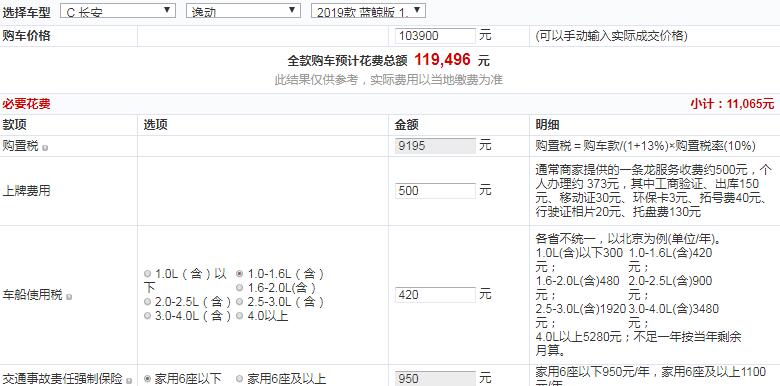Click the total cost value 119,496
Screen dimensions: 780x386
[442, 60]
